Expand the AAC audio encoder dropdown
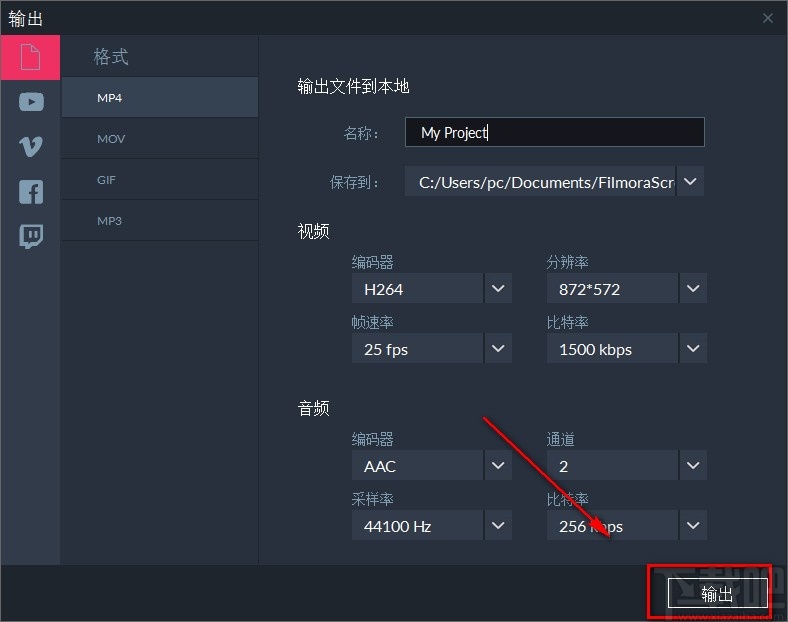Image resolution: width=788 pixels, height=622 pixels. tap(498, 466)
